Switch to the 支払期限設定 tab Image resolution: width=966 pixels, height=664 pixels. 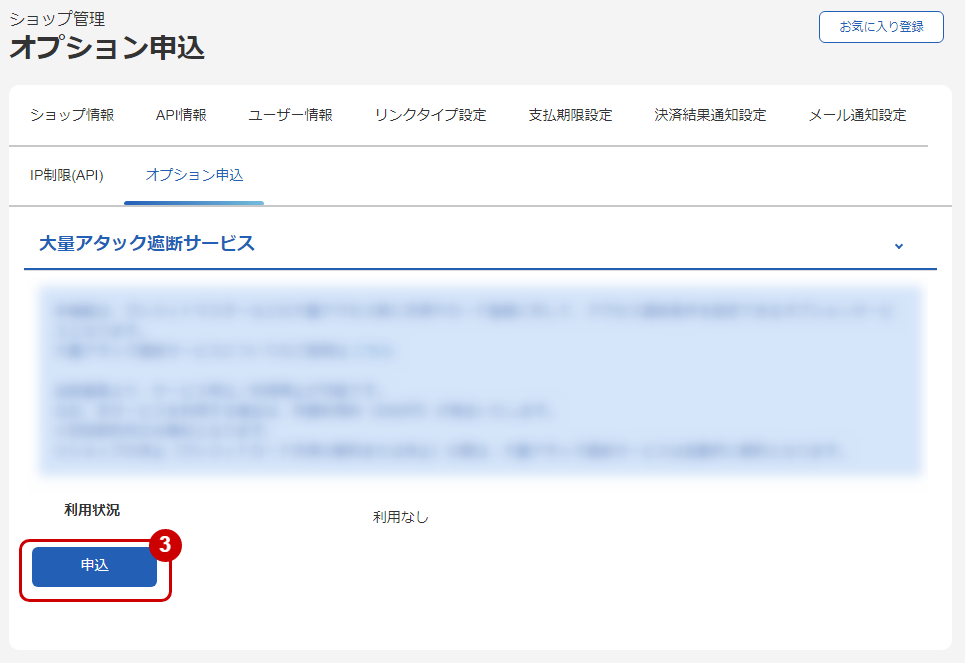(x=568, y=115)
